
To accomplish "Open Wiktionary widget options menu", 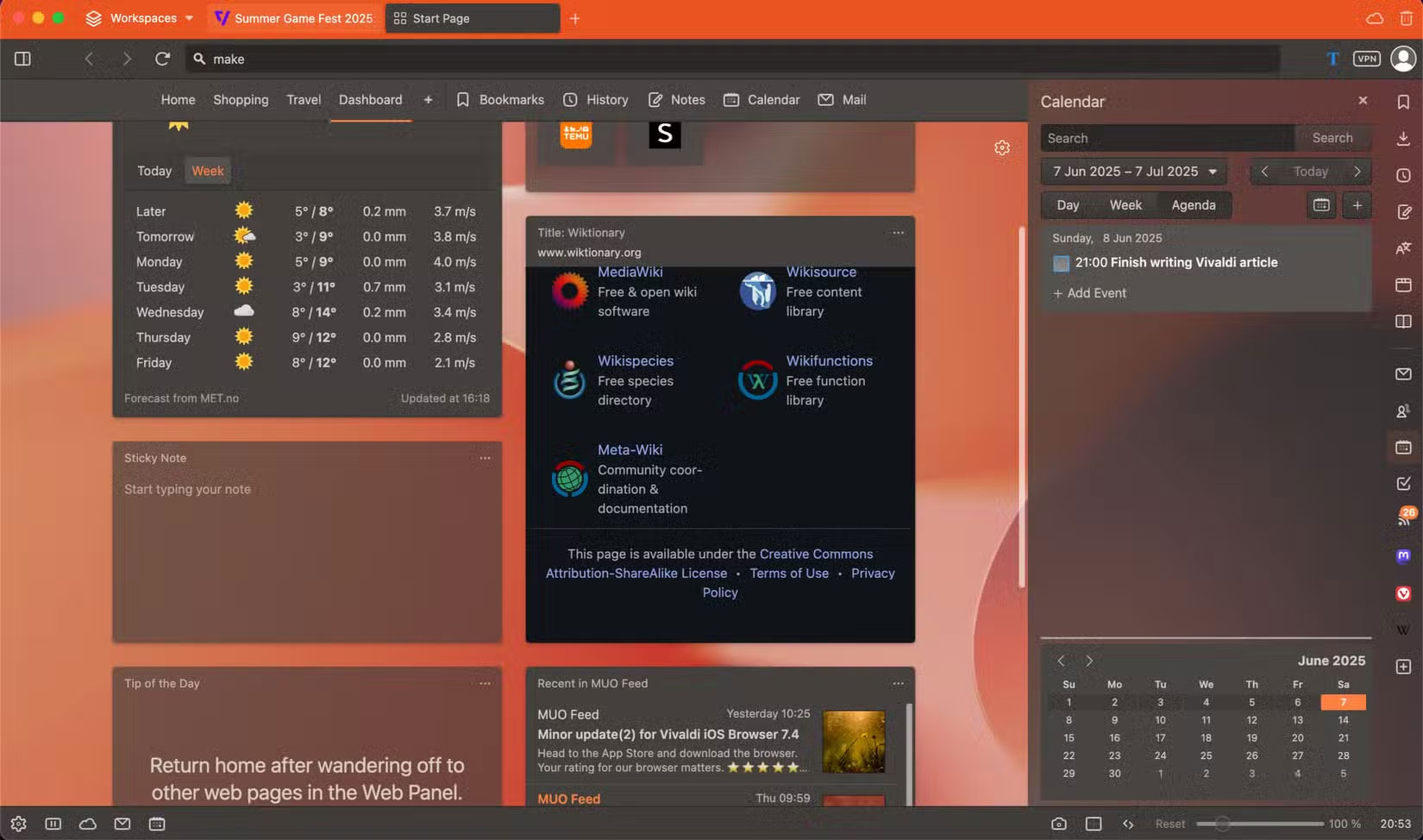I will (898, 233).
